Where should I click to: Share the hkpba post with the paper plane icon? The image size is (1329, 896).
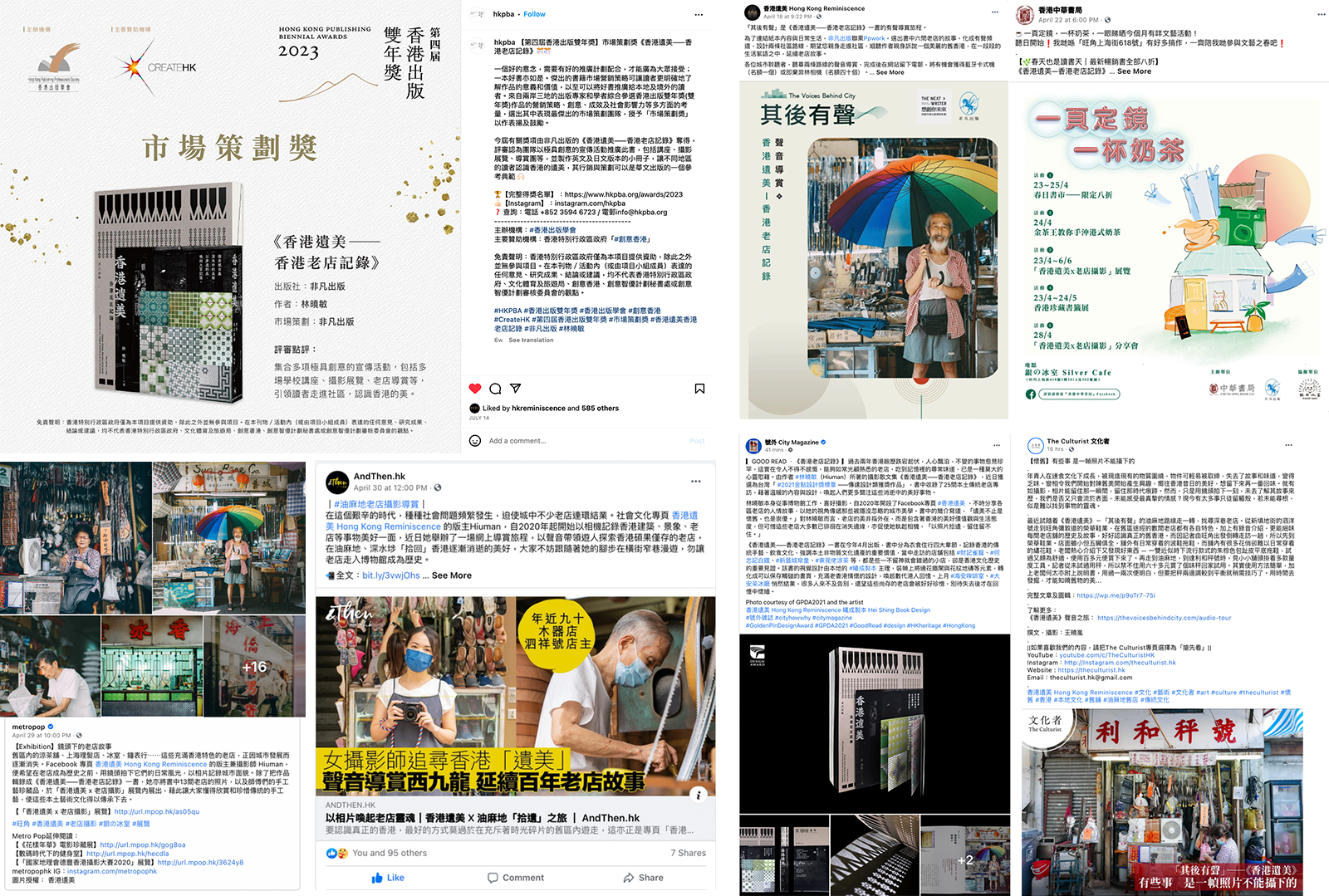tap(515, 389)
